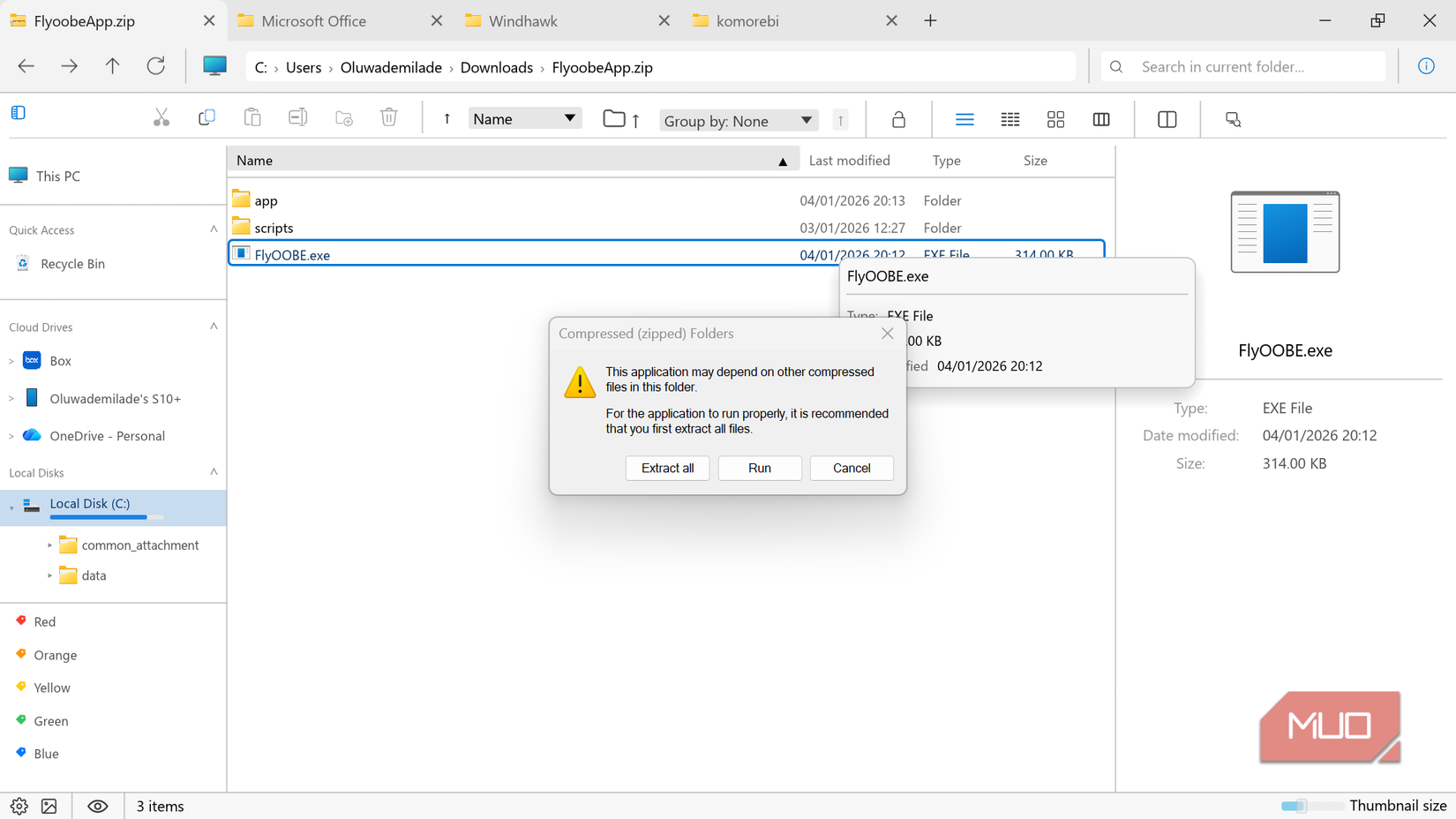Switch to columns view icon
This screenshot has width=1456, height=819.
(x=1101, y=119)
